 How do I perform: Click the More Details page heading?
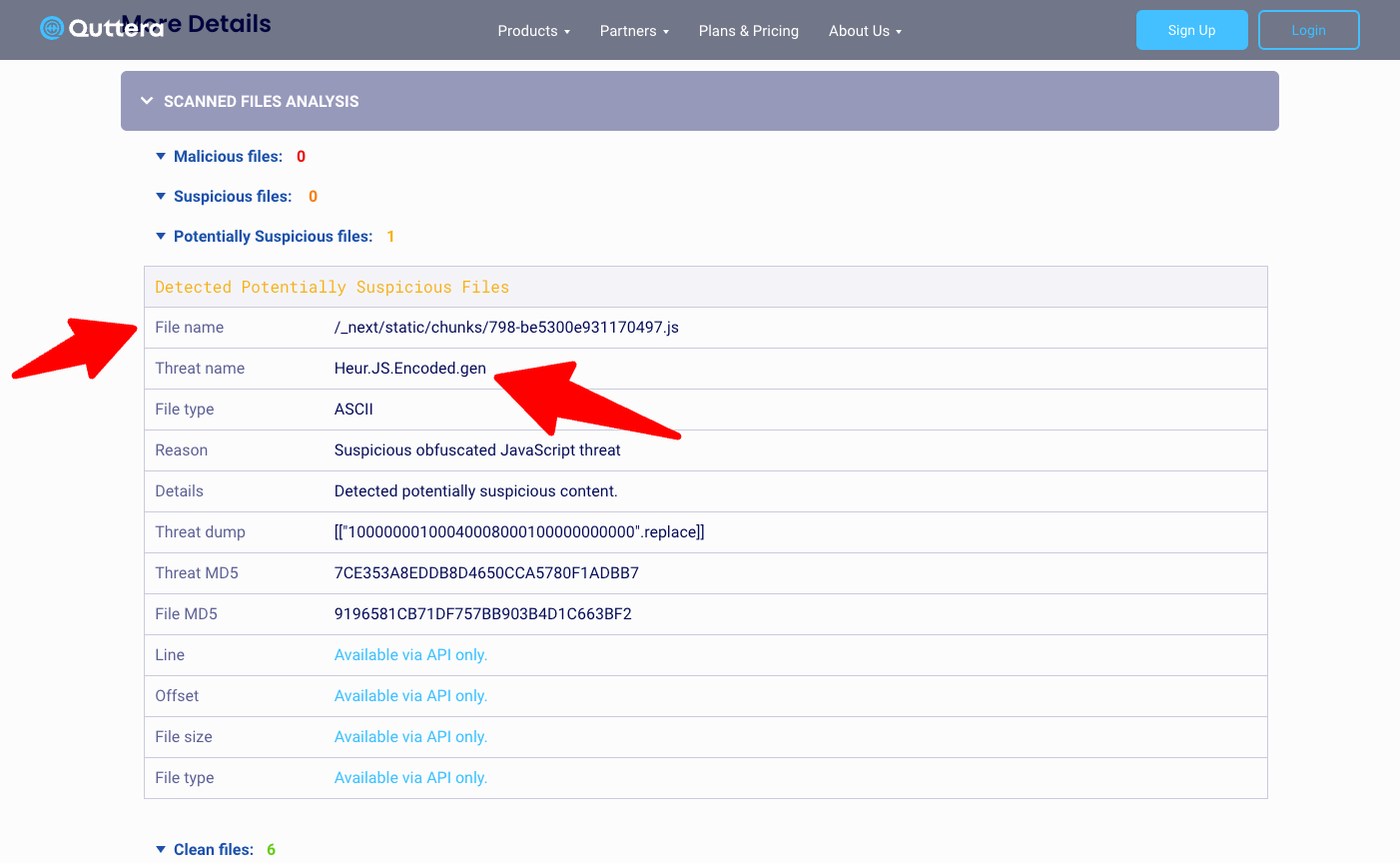click(x=196, y=23)
